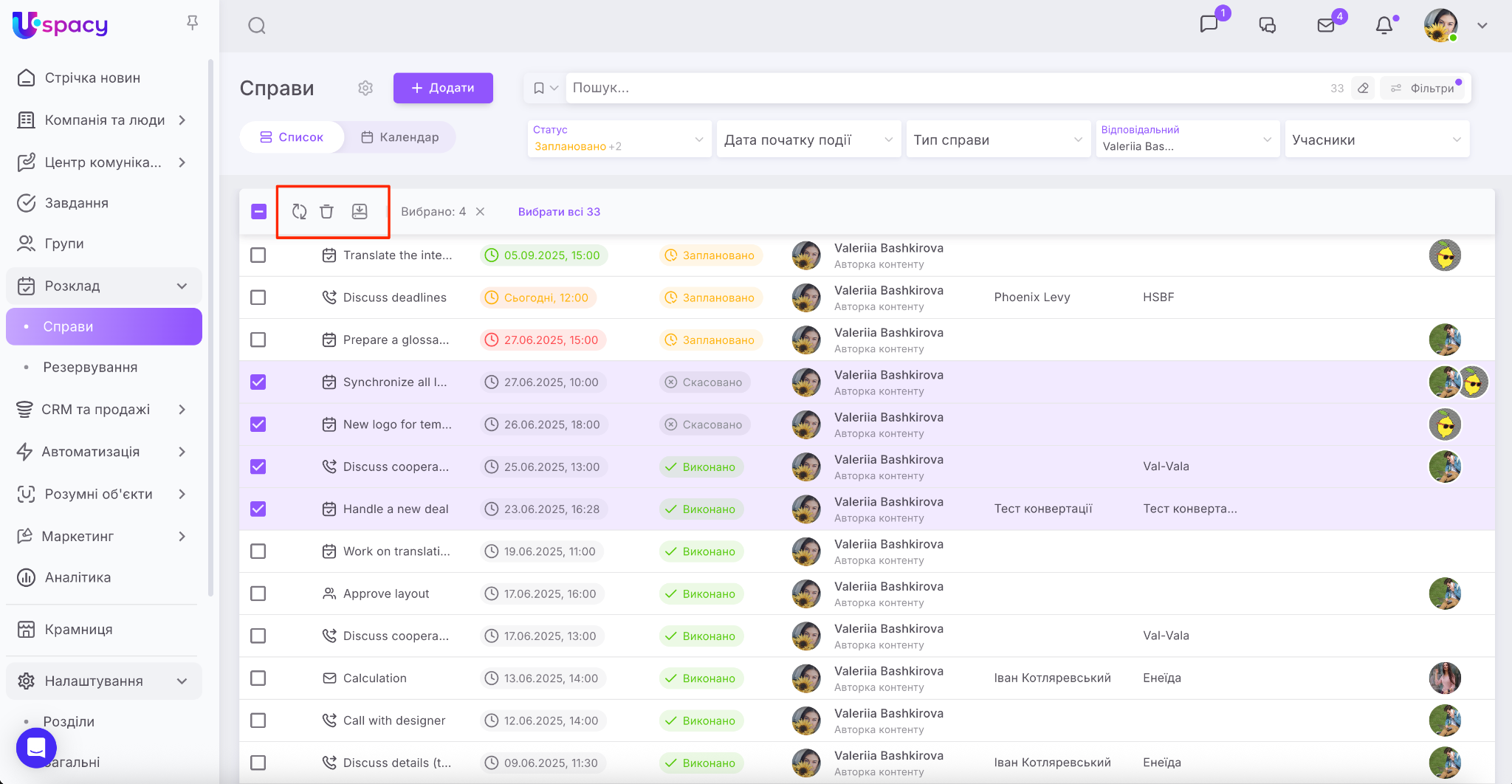Open the settings gear next to Справи title
This screenshot has width=1512, height=784.
[365, 89]
